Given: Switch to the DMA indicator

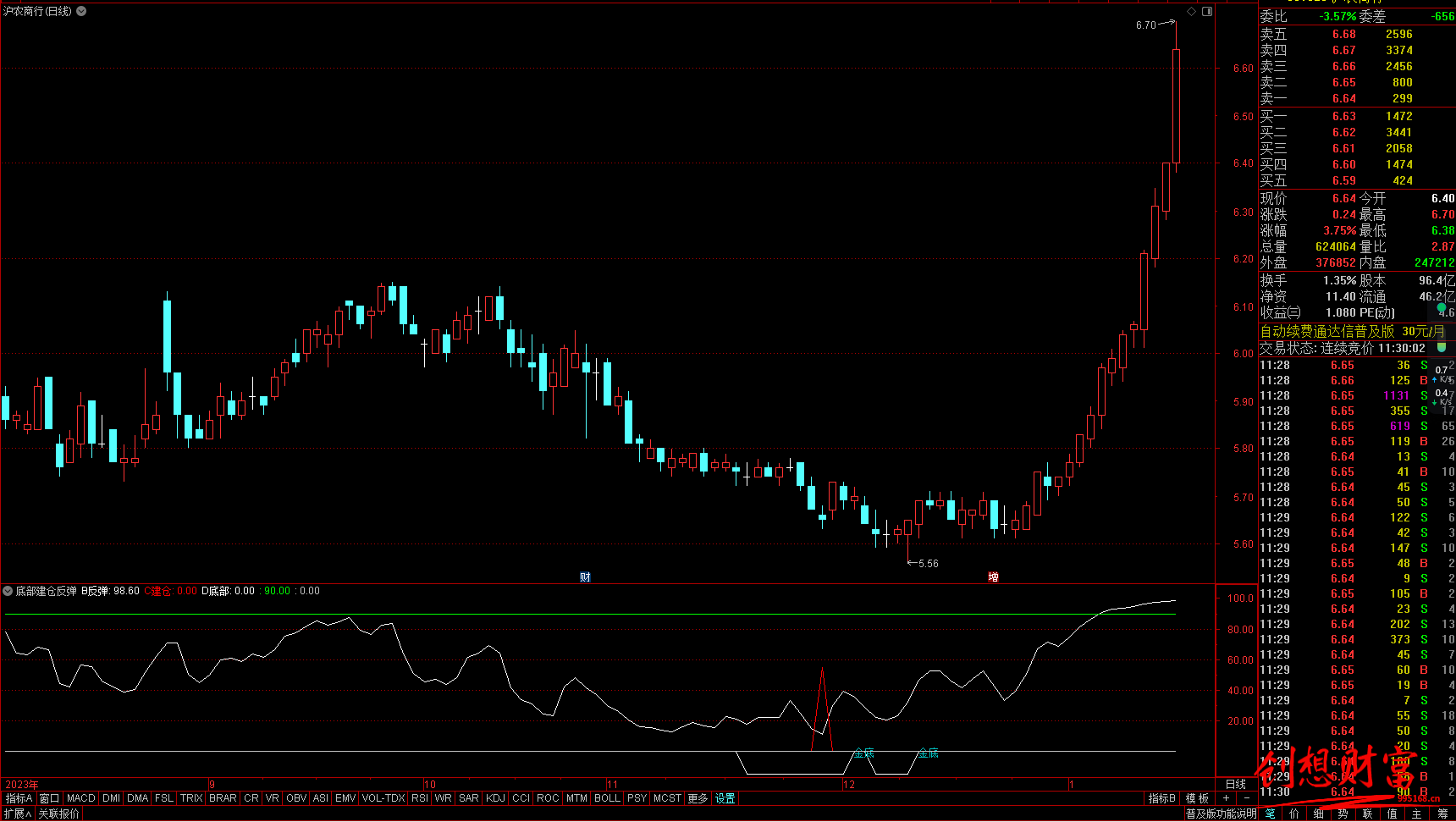Looking at the screenshot, I should pyautogui.click(x=138, y=798).
